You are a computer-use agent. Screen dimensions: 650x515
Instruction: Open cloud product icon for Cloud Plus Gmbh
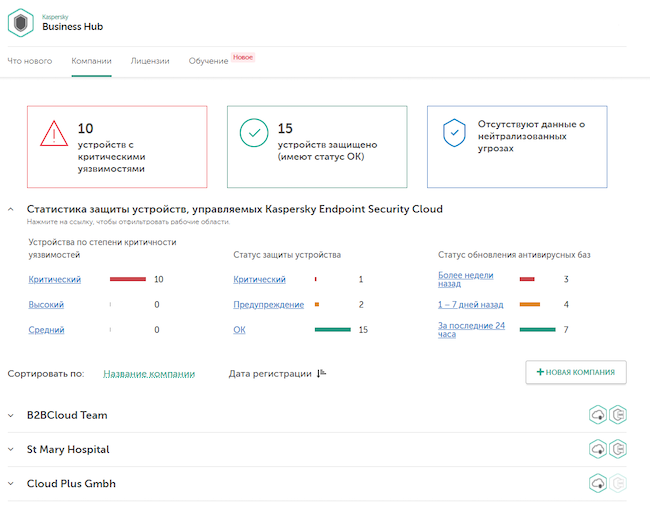click(598, 483)
